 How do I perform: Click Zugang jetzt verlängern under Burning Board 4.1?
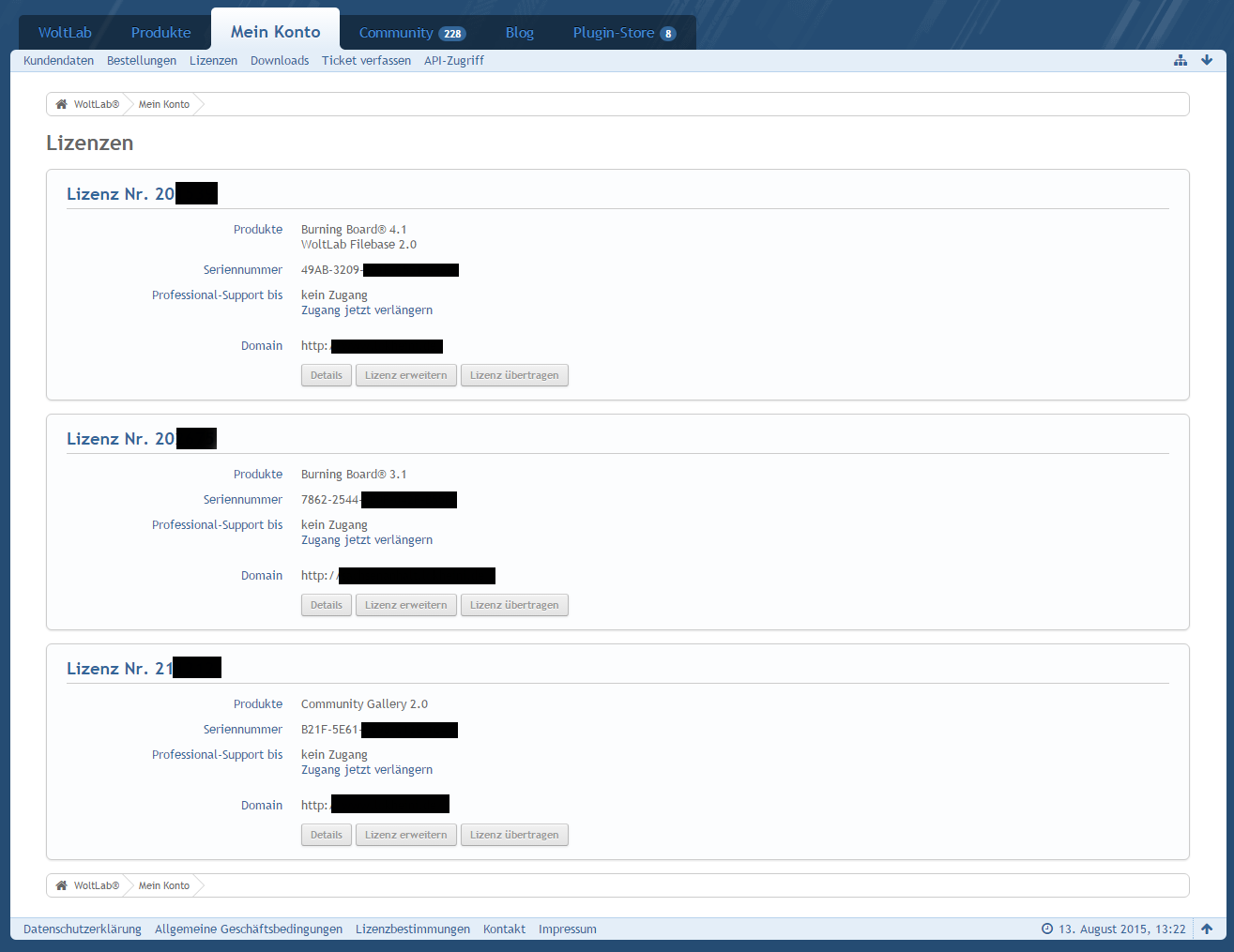point(367,310)
